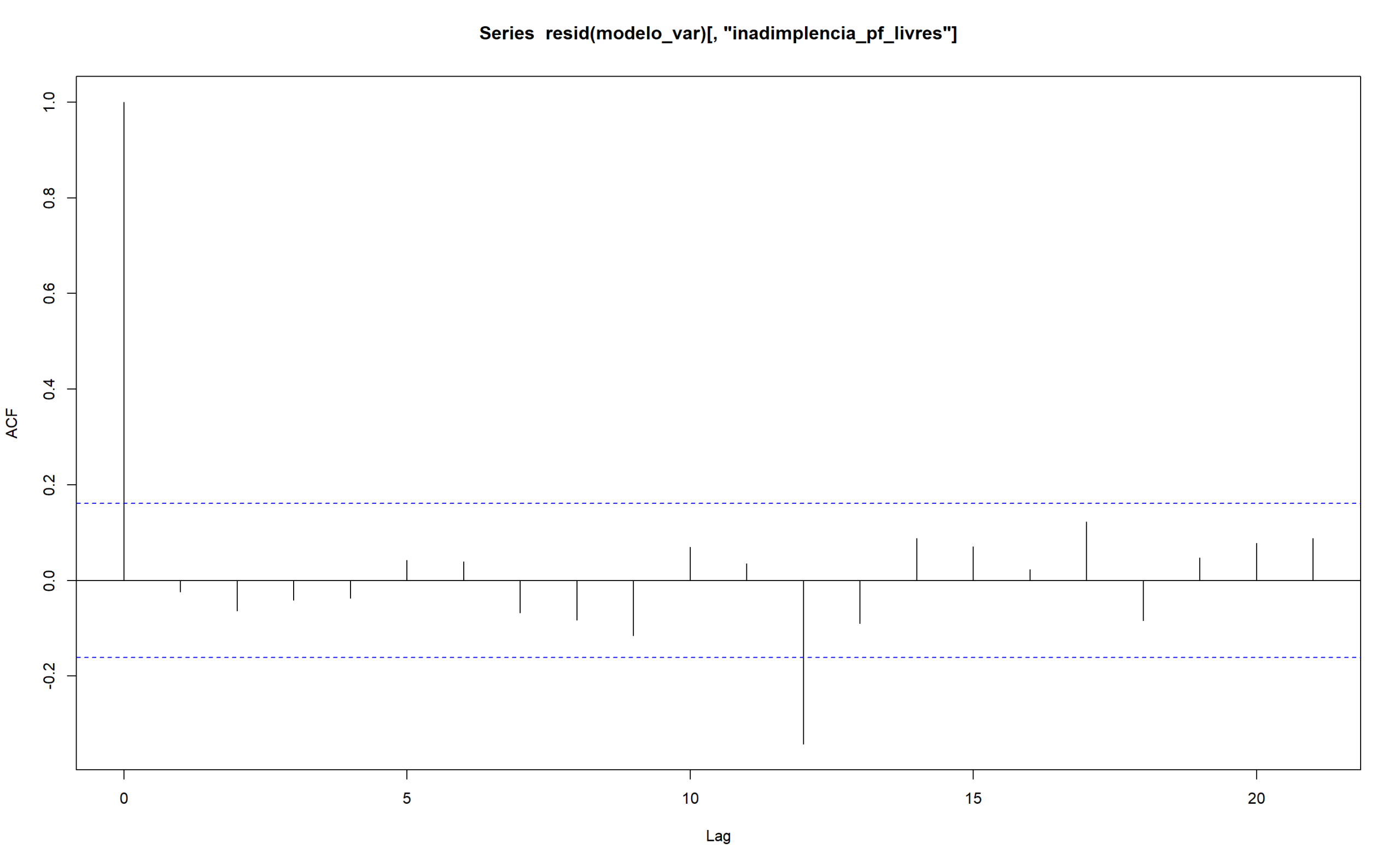The width and height of the screenshot is (1400, 865).
Task: Click the y-axis tick label -0.2
Action: 50,676
